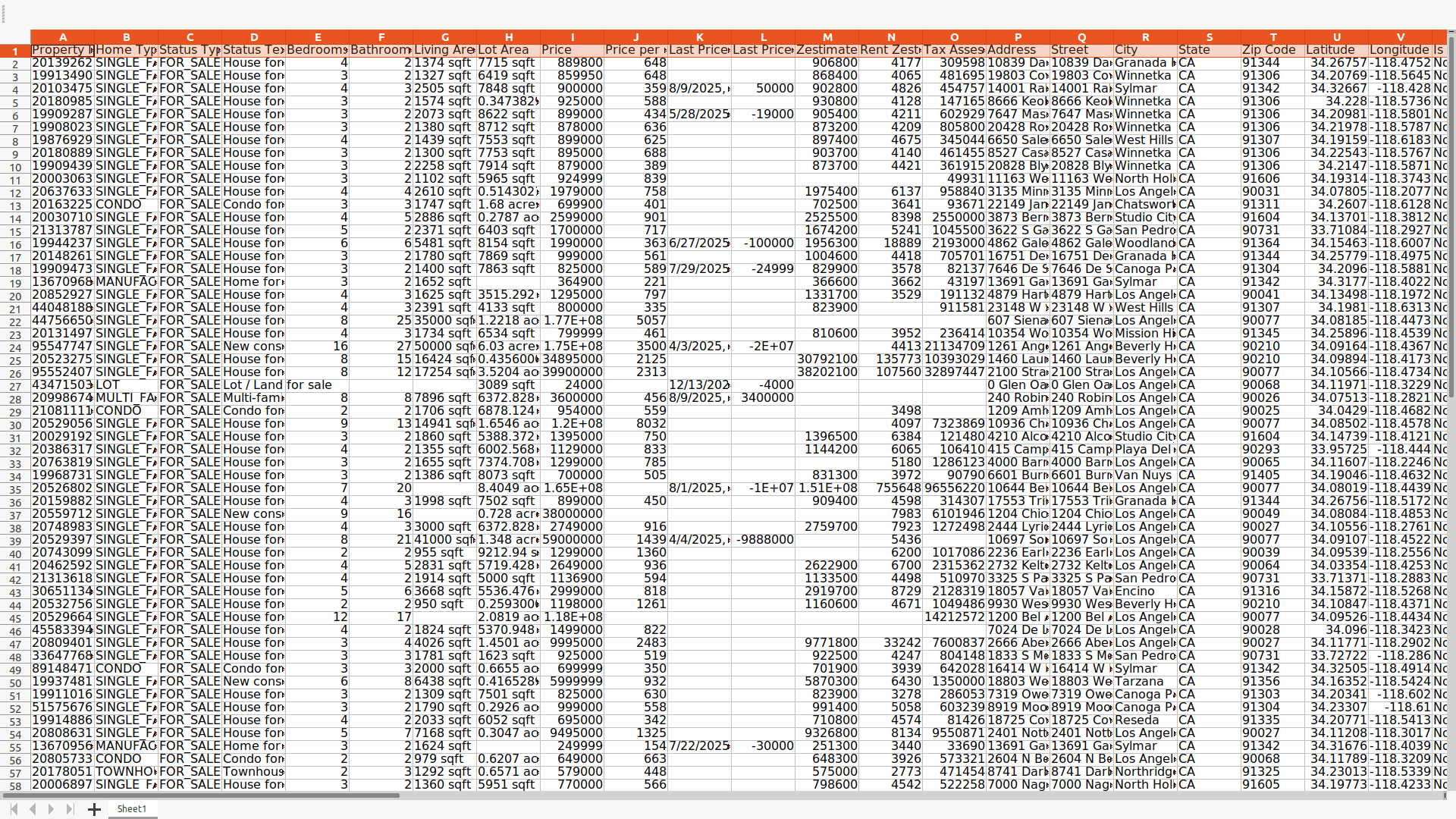Select the 'Encino' city cell

(1146, 591)
